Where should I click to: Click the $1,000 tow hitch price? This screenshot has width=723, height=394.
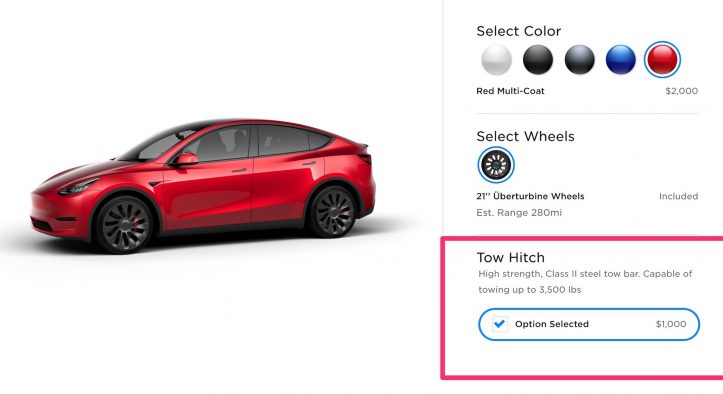click(671, 324)
